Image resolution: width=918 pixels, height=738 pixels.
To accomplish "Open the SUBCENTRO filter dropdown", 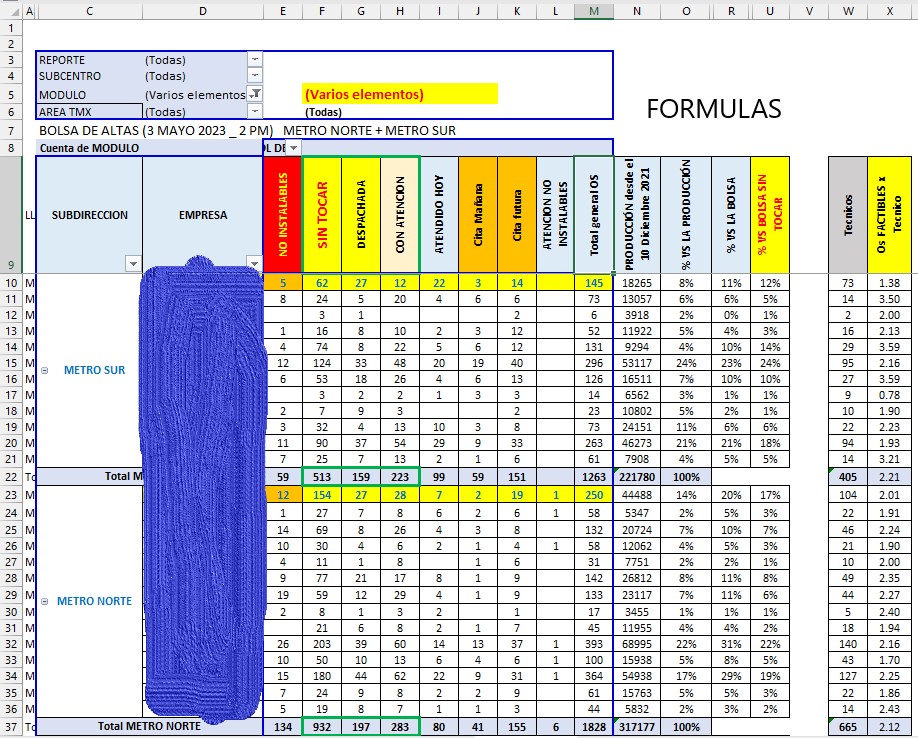I will point(255,75).
